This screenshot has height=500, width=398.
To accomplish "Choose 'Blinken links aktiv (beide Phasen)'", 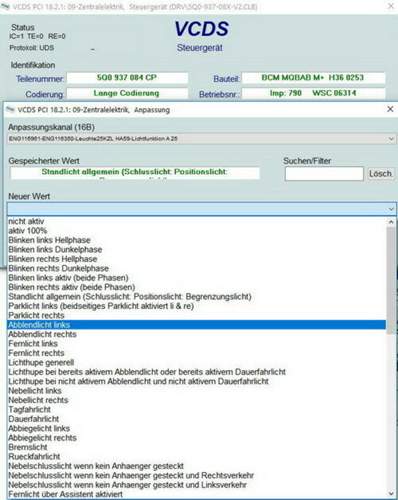I will [197, 278].
